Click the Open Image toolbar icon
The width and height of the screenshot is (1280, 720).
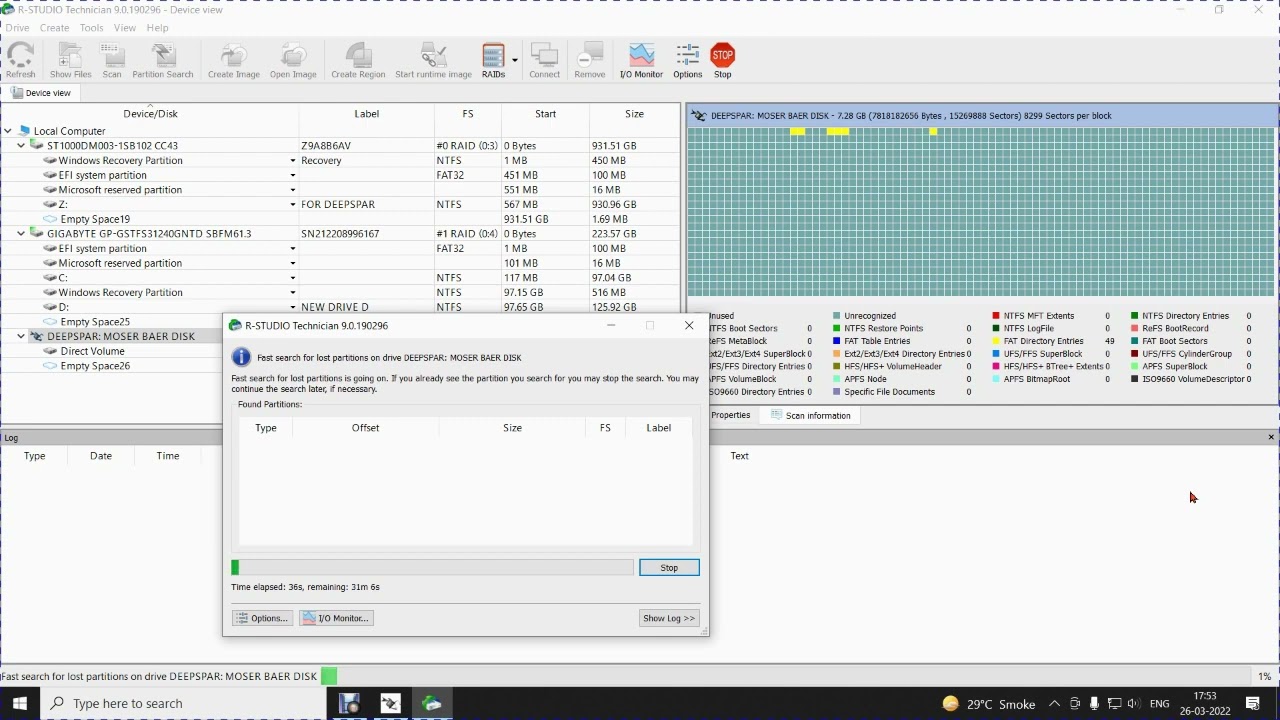[x=293, y=61]
